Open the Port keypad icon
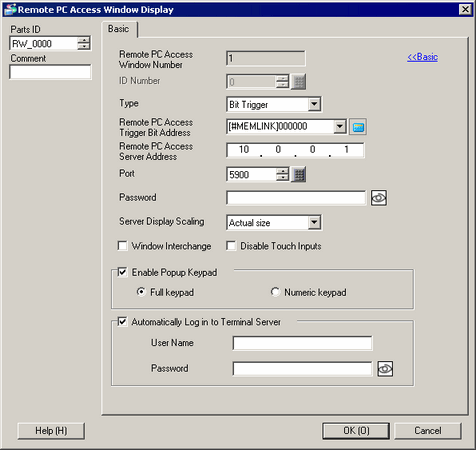This screenshot has width=476, height=450. click(x=299, y=175)
